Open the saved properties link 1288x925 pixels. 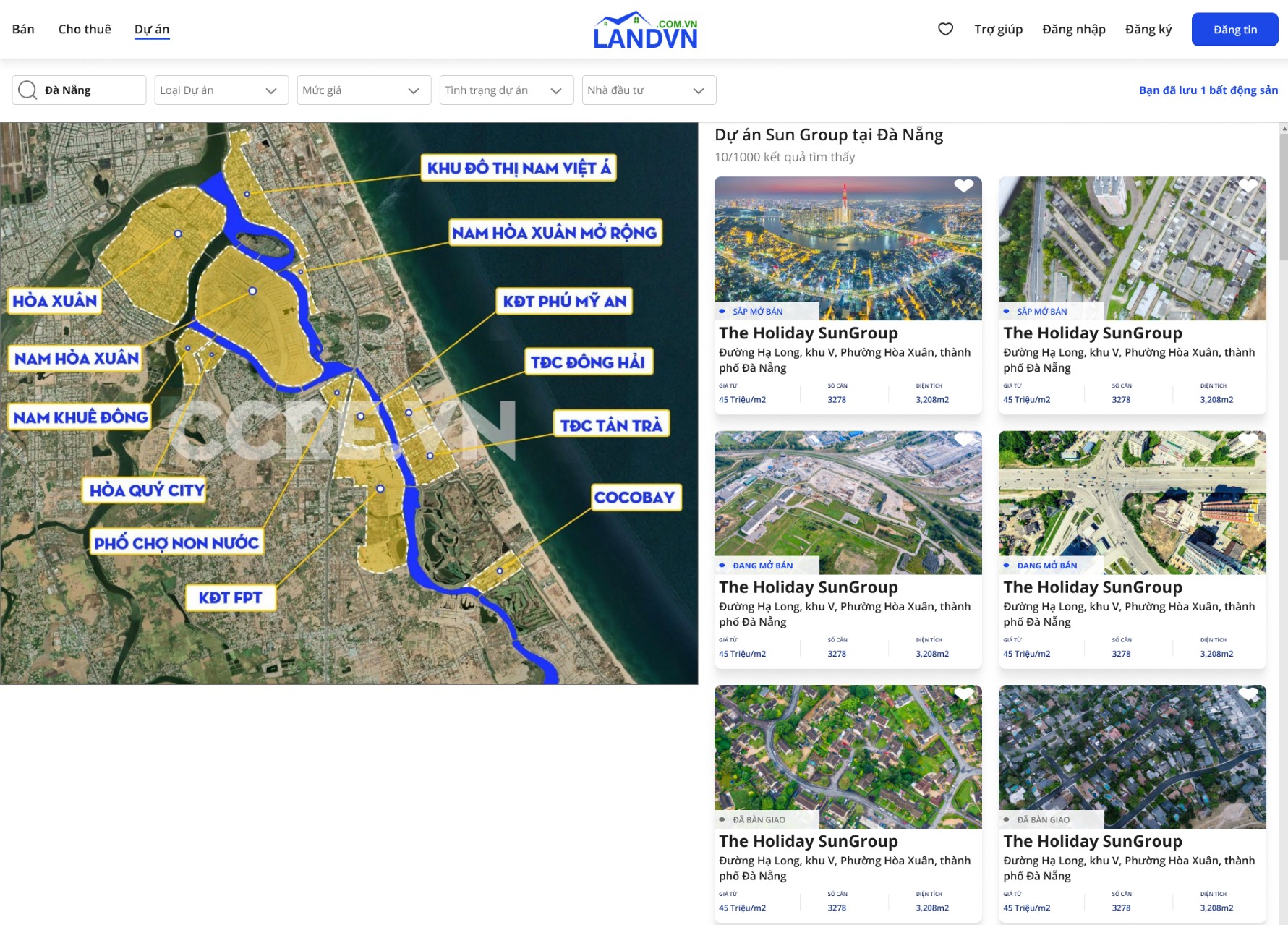pos(1208,90)
